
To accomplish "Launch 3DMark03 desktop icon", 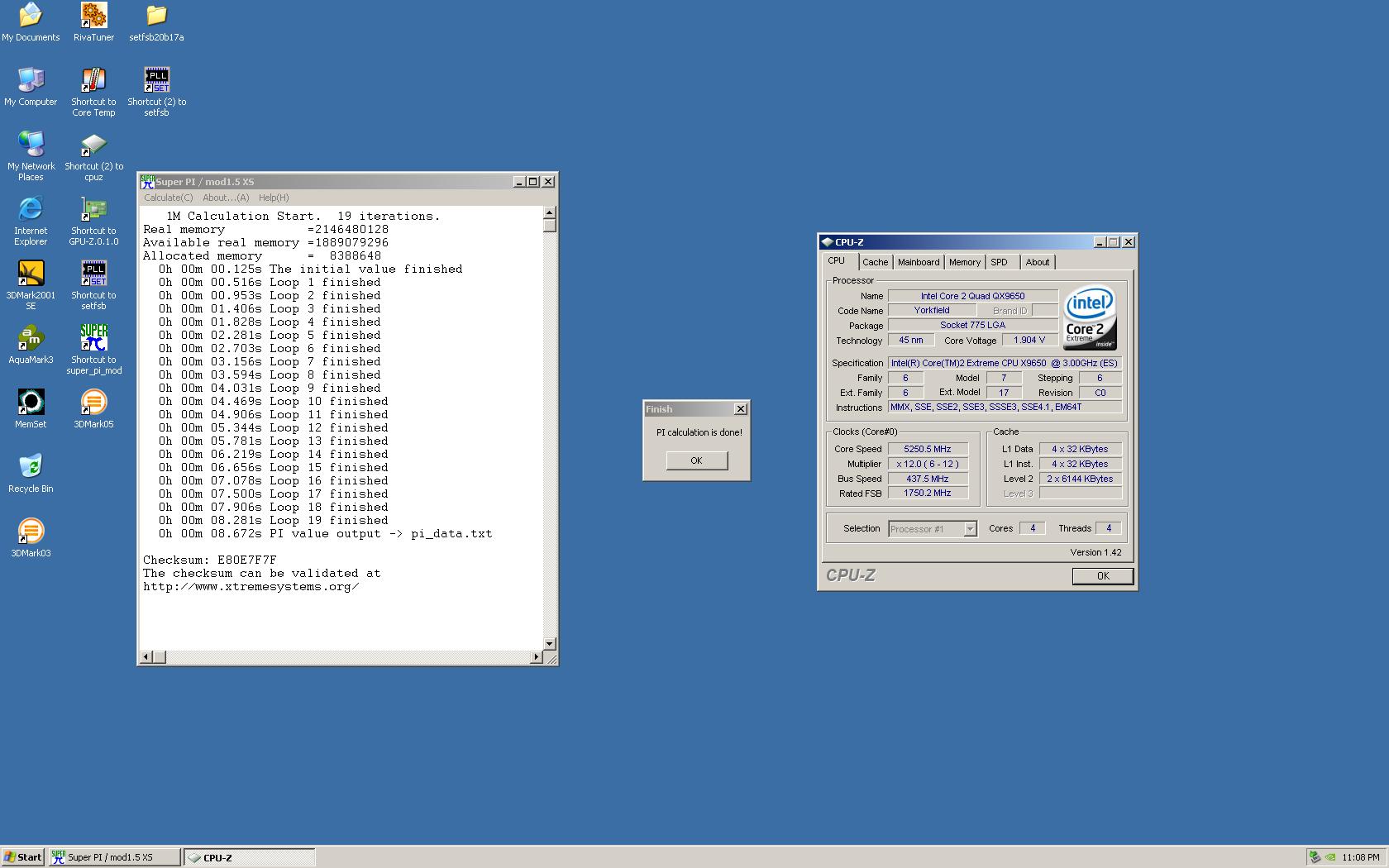I will [x=31, y=538].
